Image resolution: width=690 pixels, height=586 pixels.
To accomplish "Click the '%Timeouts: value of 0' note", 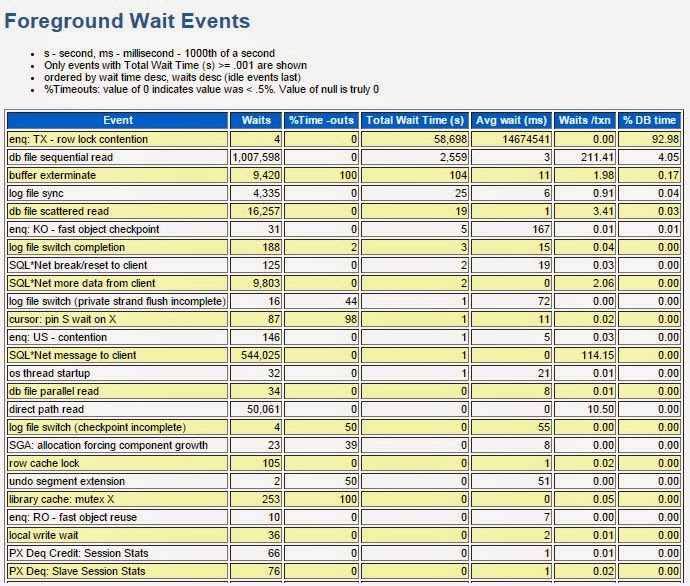I will point(211,90).
